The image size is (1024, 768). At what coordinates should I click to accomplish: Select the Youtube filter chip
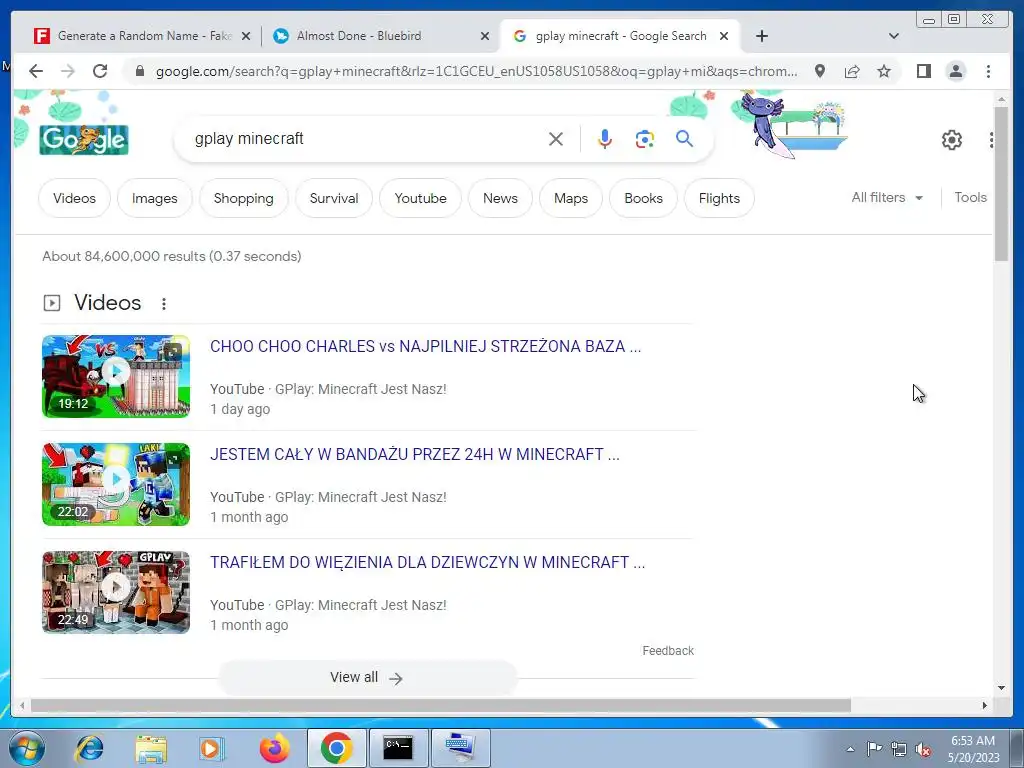click(x=421, y=198)
